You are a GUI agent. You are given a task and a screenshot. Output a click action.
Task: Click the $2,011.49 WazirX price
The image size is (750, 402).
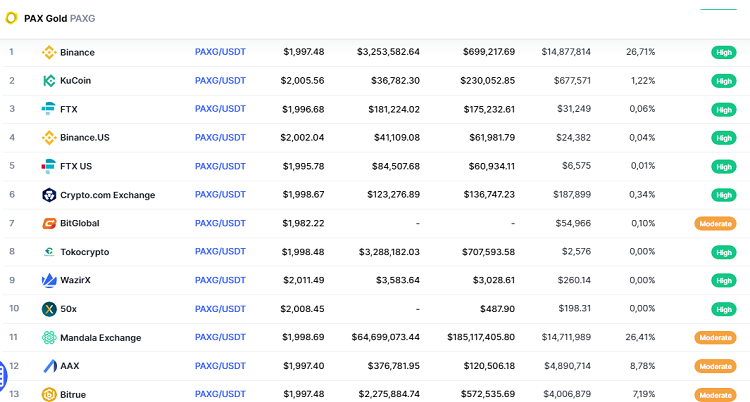click(x=303, y=280)
